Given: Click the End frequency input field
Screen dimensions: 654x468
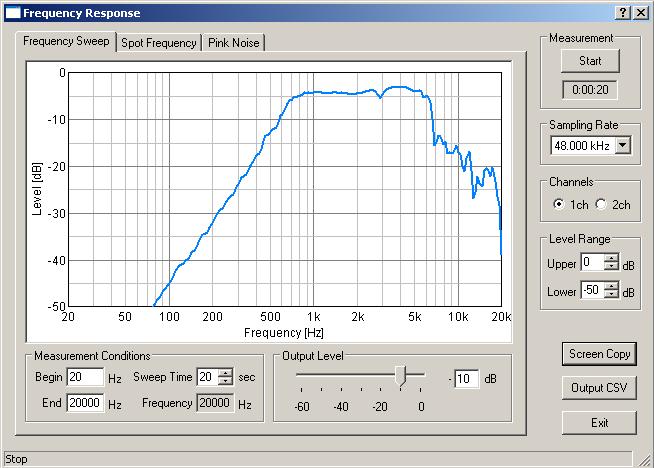Looking at the screenshot, I should click(85, 404).
